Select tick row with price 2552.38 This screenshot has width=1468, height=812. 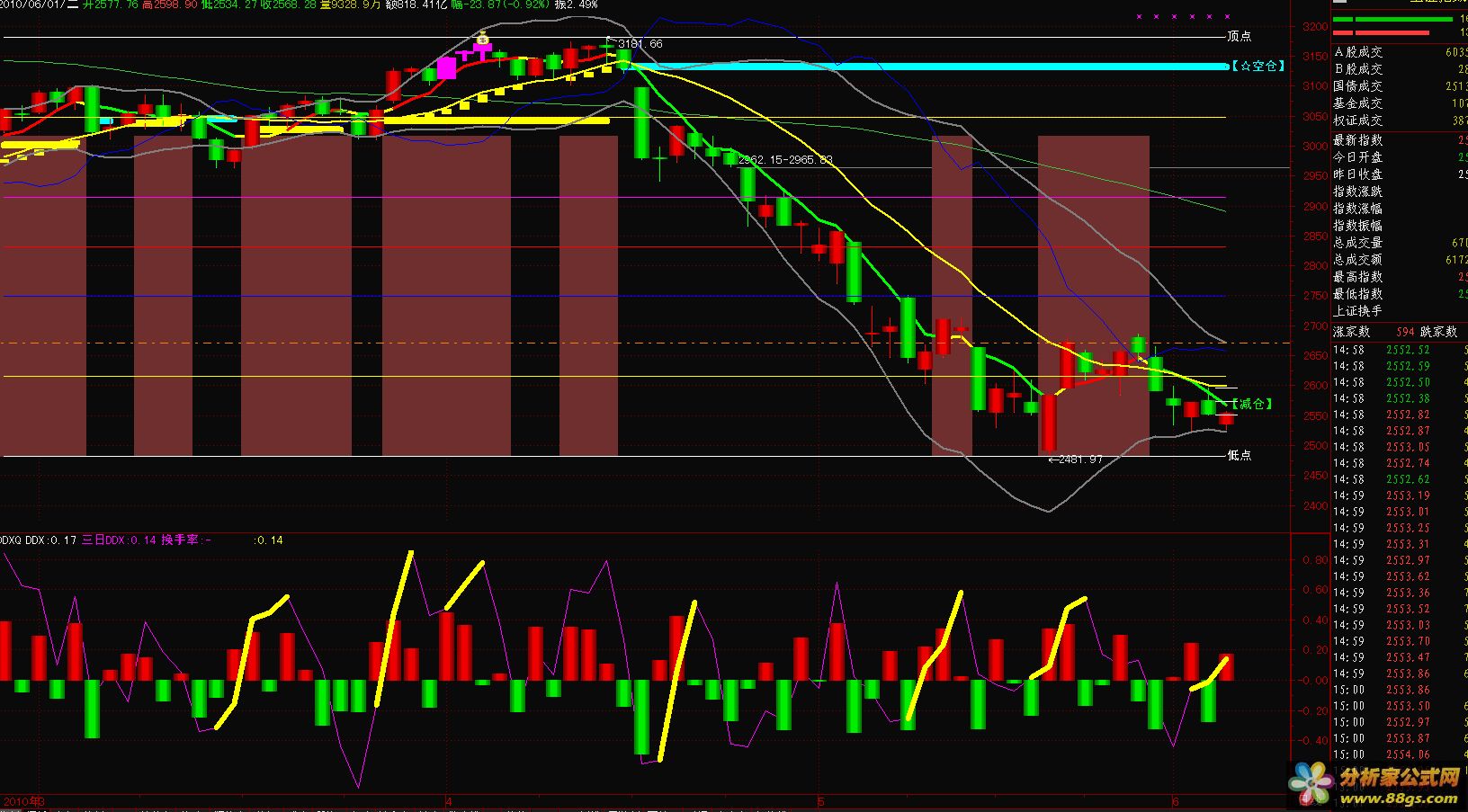tap(1400, 398)
